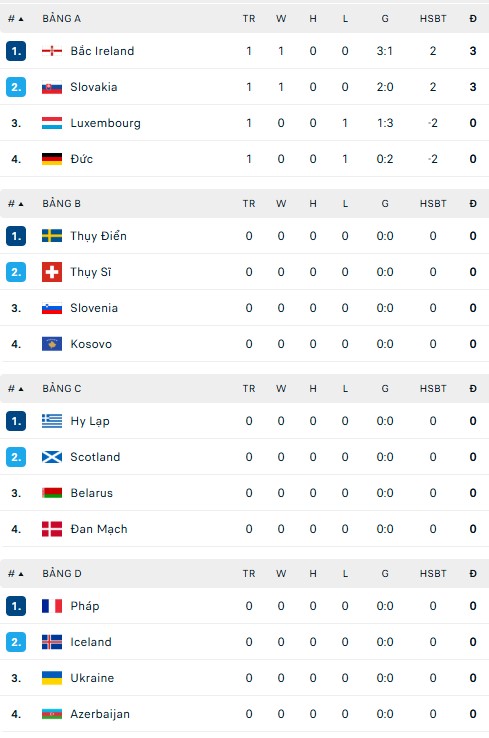Open the Ukraine team link

pos(92,678)
